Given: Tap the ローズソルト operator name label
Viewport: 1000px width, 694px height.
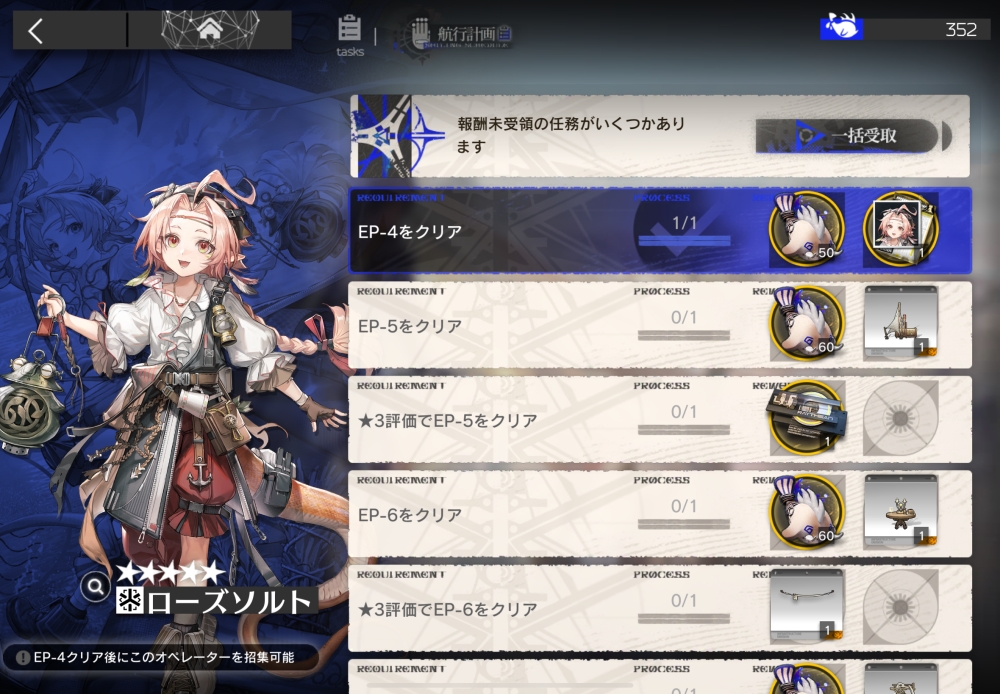Looking at the screenshot, I should pyautogui.click(x=217, y=601).
